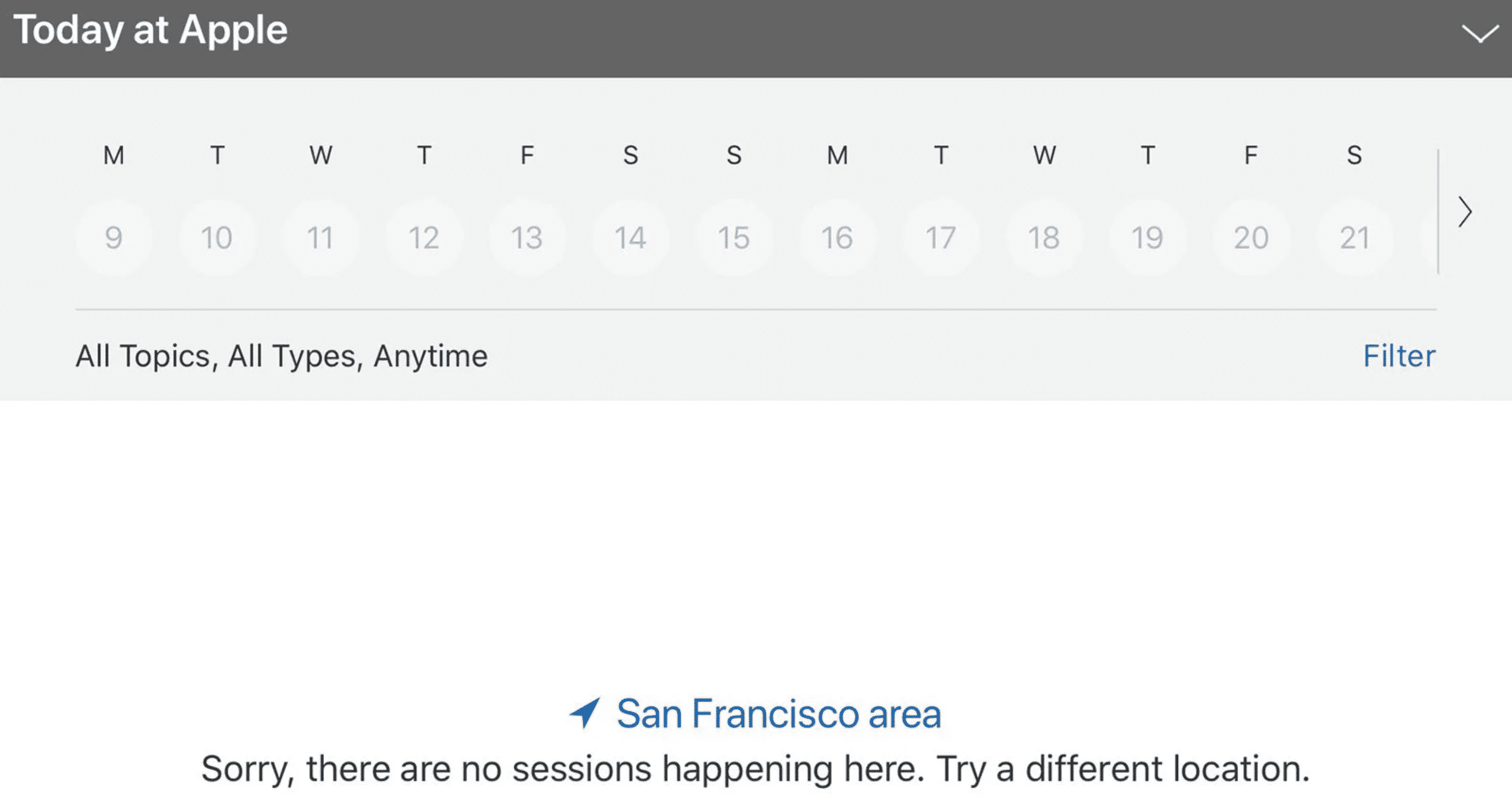Select Monday the 9th

pyautogui.click(x=114, y=238)
